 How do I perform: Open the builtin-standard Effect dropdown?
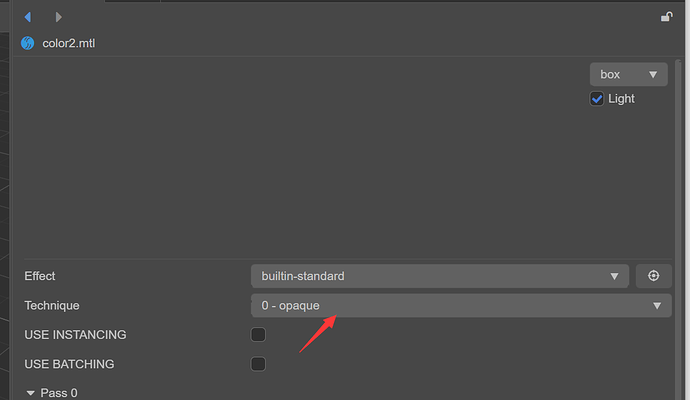tap(439, 276)
